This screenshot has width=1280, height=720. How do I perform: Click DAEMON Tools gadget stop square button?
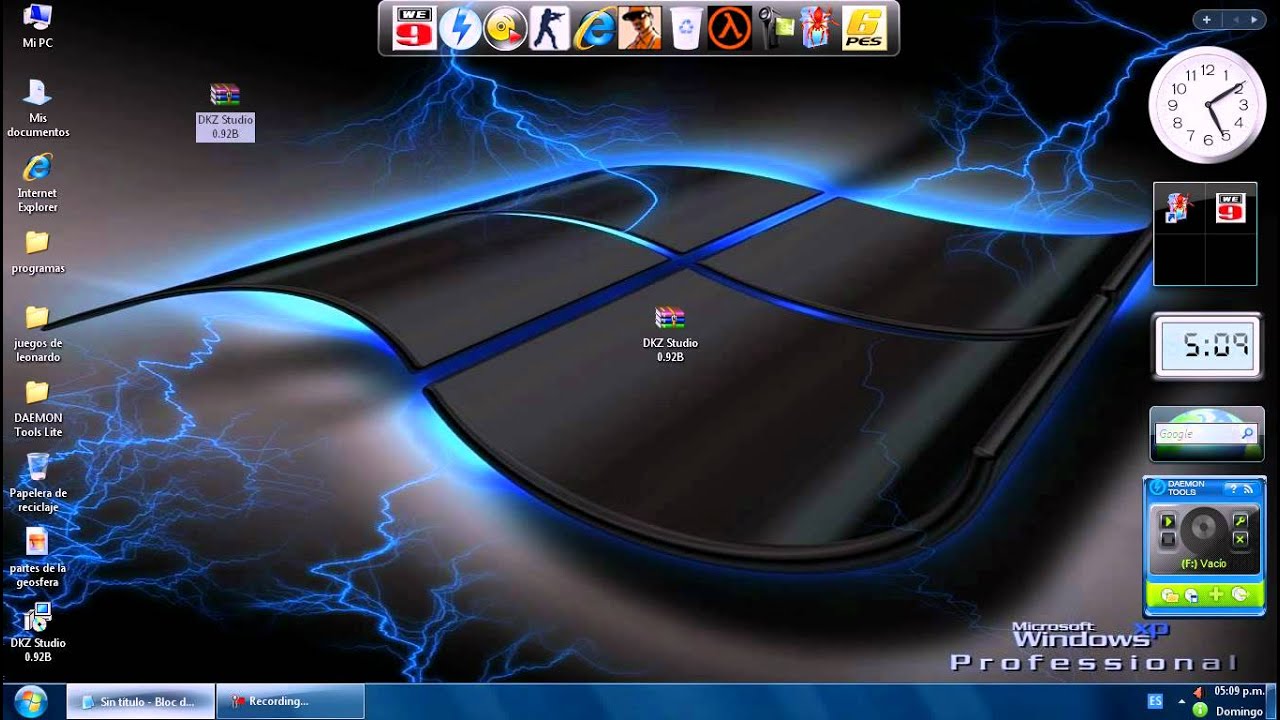pos(1167,540)
